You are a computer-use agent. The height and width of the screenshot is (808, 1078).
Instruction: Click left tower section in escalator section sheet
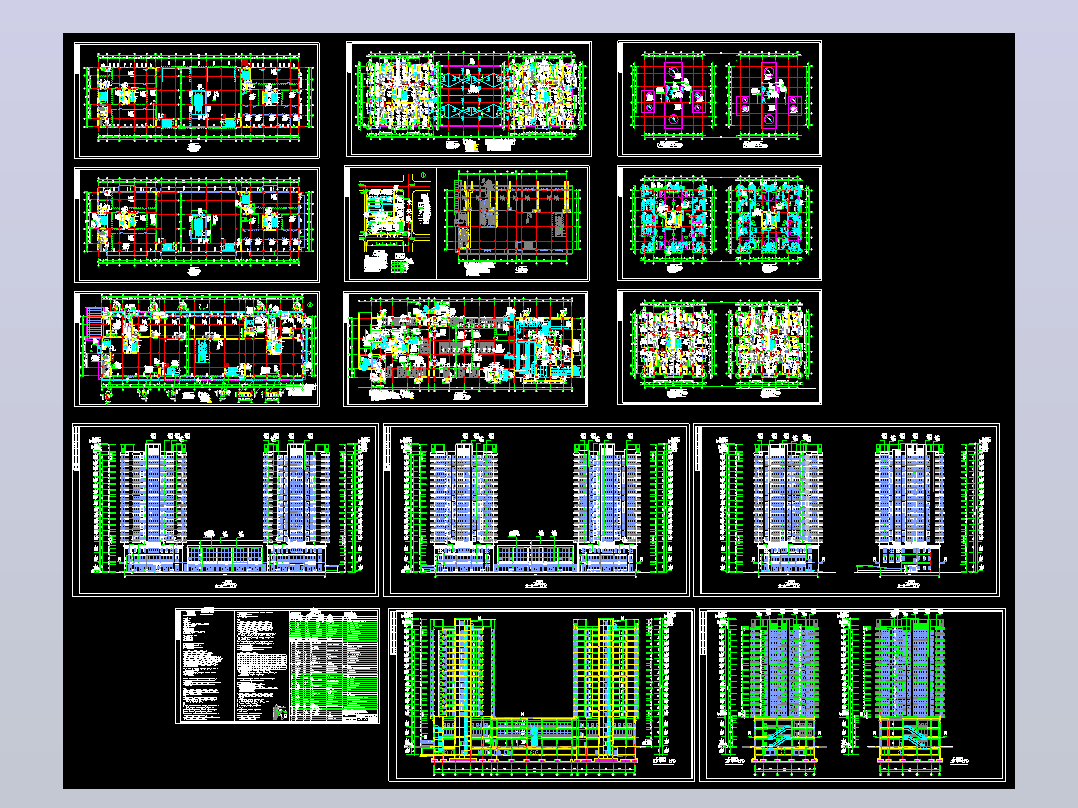(x=784, y=691)
